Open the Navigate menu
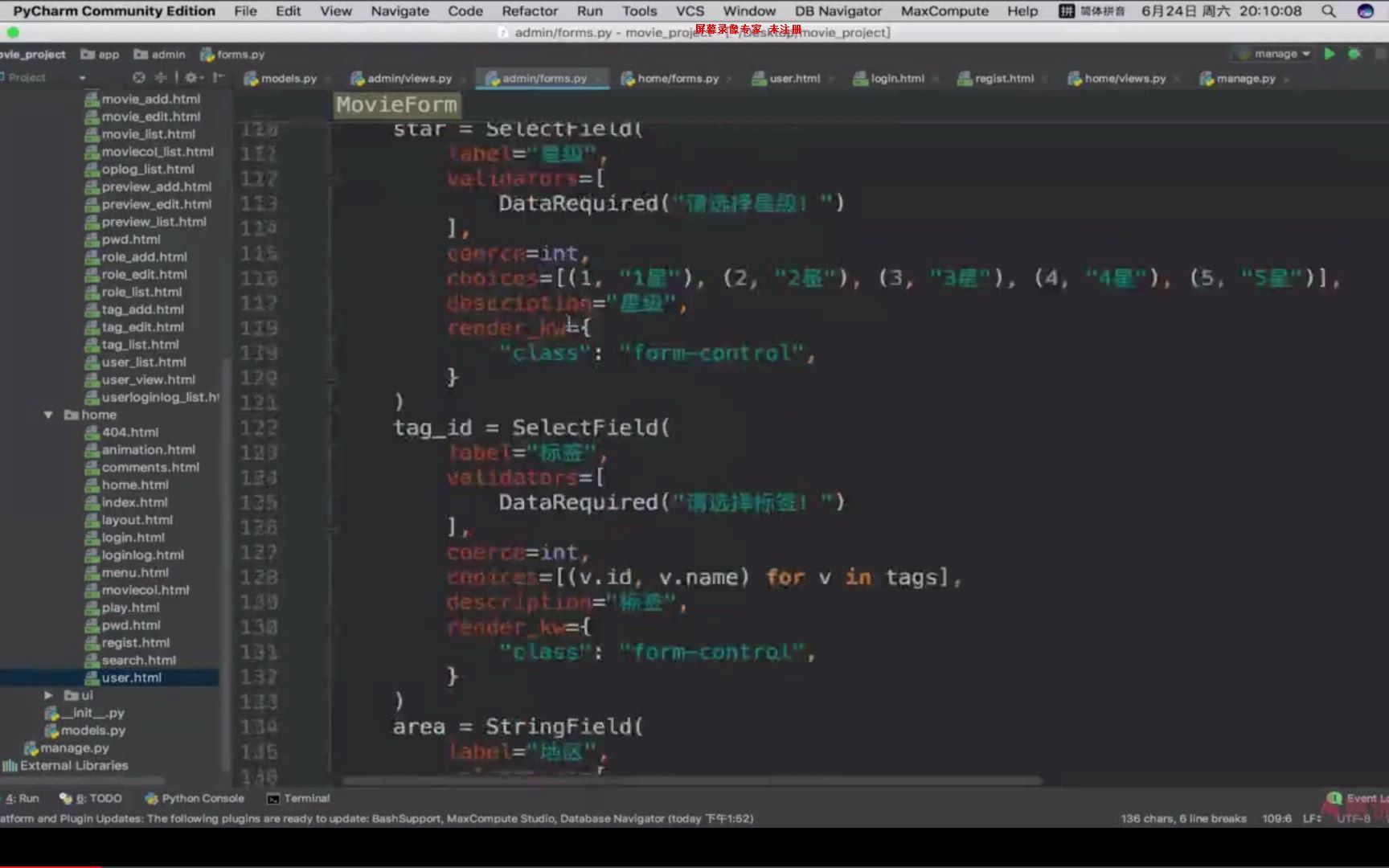This screenshot has width=1389, height=868. tap(399, 11)
